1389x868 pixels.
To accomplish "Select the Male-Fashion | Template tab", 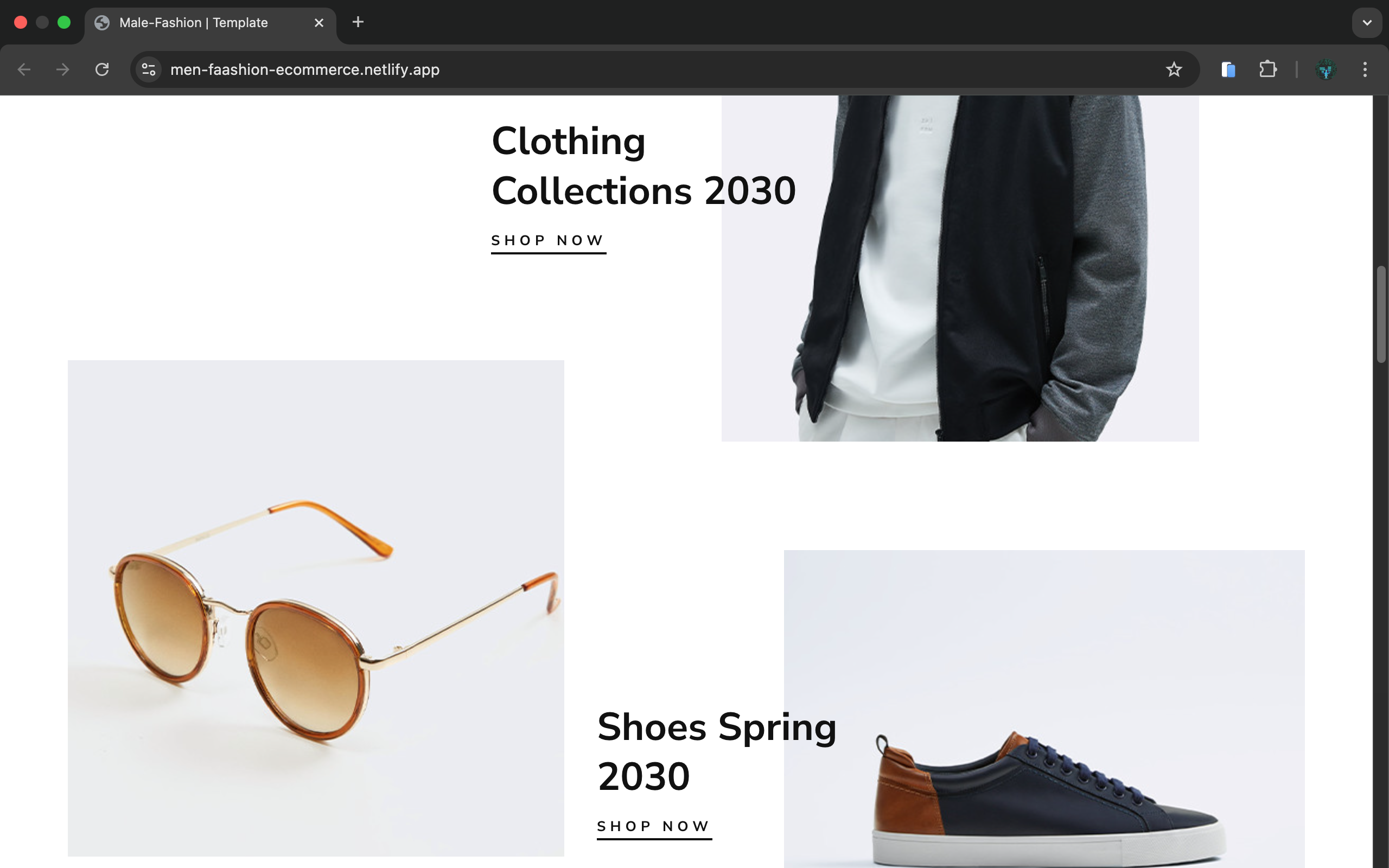I will coord(210,23).
